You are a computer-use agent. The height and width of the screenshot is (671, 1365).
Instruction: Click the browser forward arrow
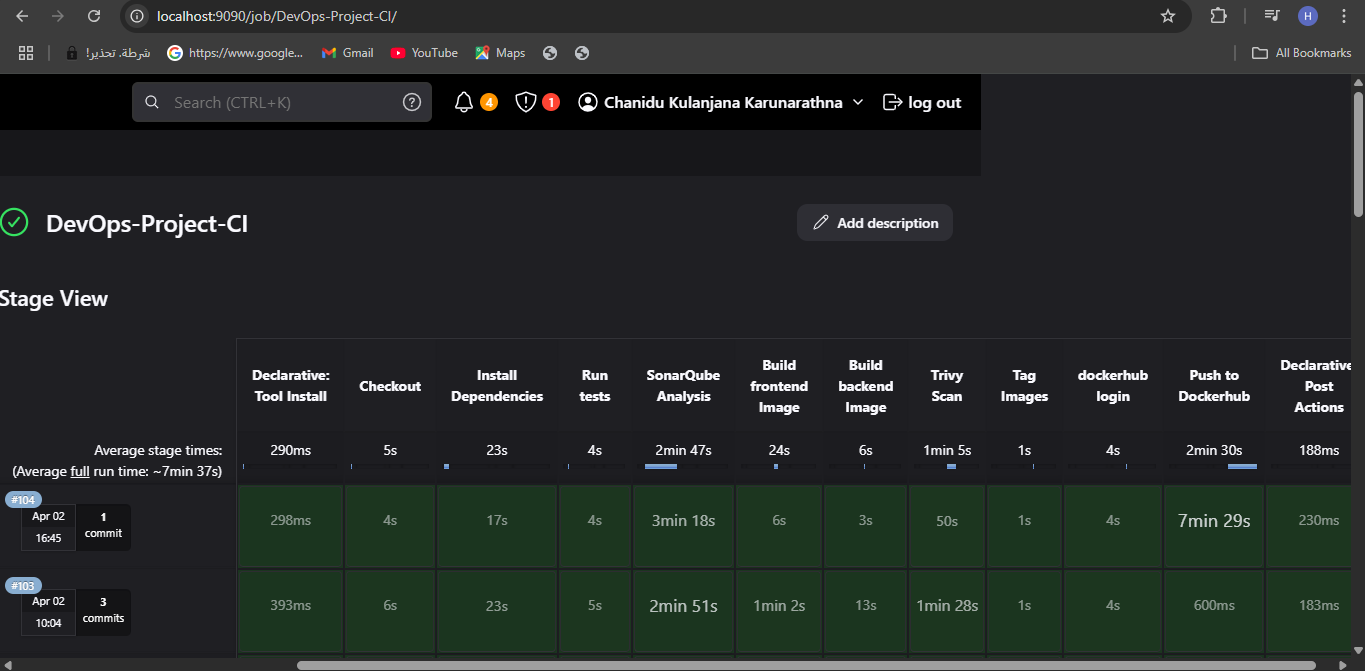pyautogui.click(x=58, y=16)
